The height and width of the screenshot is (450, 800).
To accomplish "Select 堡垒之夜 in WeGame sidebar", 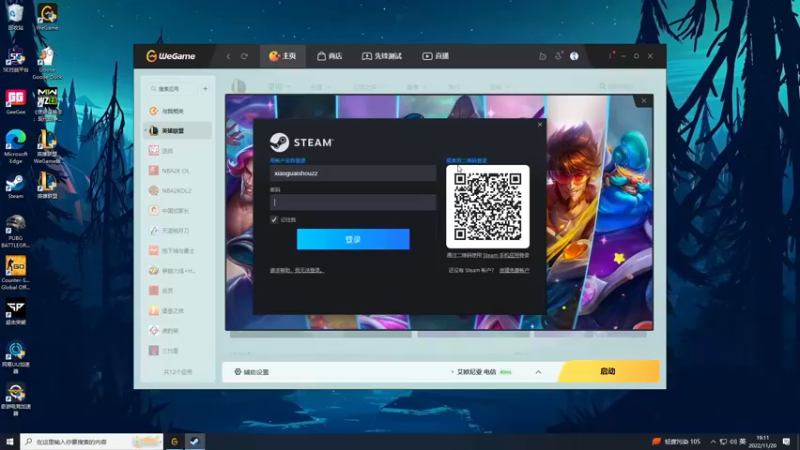I will pos(178,311).
